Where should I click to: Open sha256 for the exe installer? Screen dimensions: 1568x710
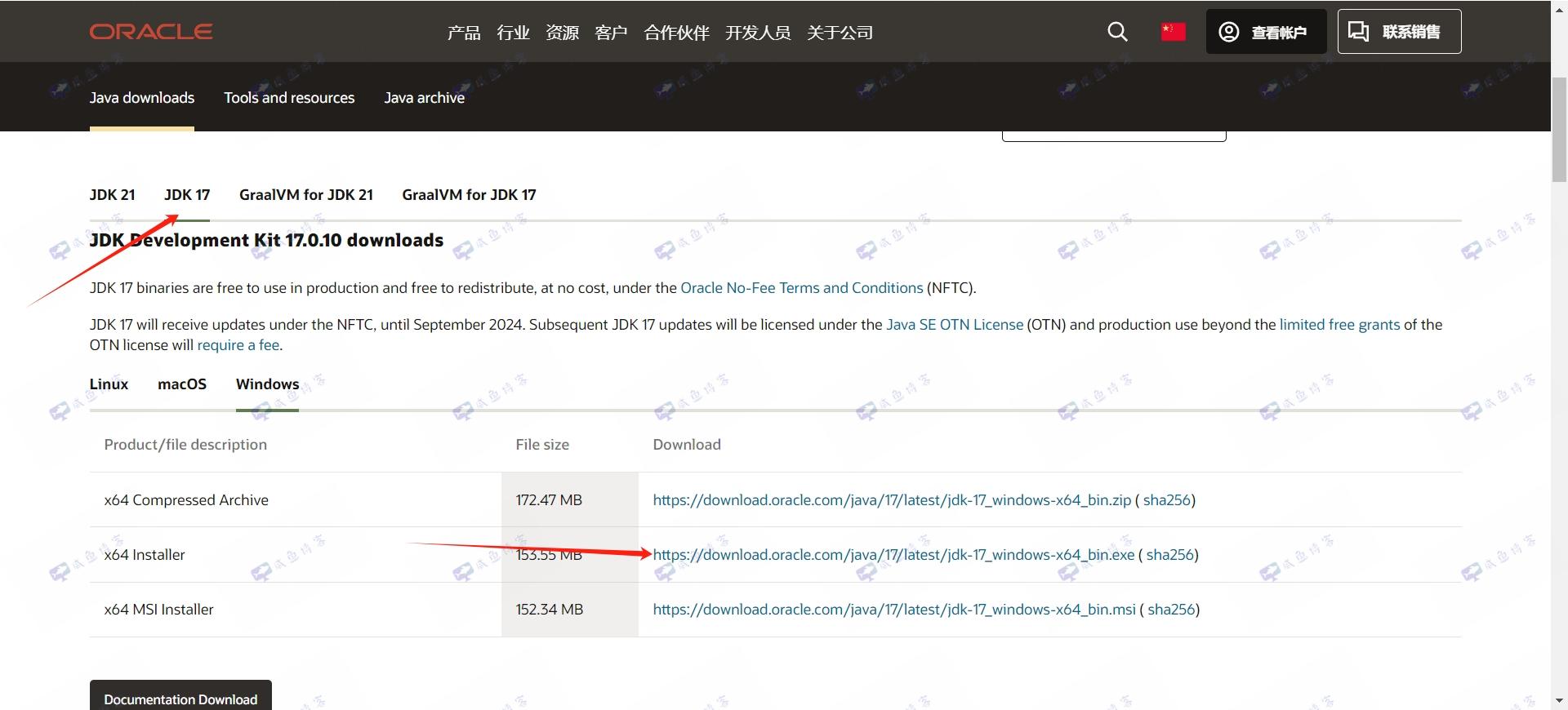1169,555
